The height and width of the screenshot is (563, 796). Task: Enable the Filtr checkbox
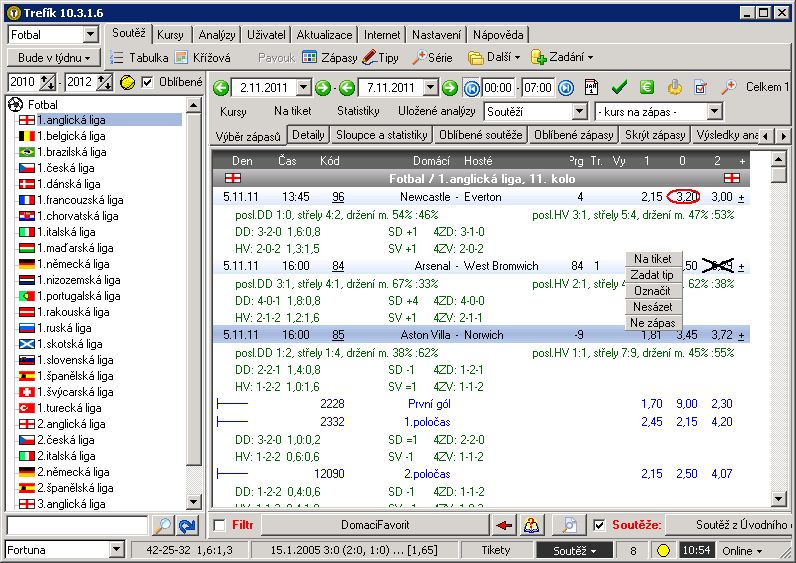(219, 525)
